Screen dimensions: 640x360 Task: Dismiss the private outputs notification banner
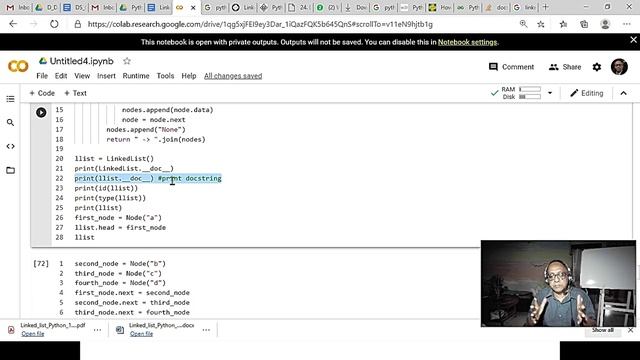(633, 40)
